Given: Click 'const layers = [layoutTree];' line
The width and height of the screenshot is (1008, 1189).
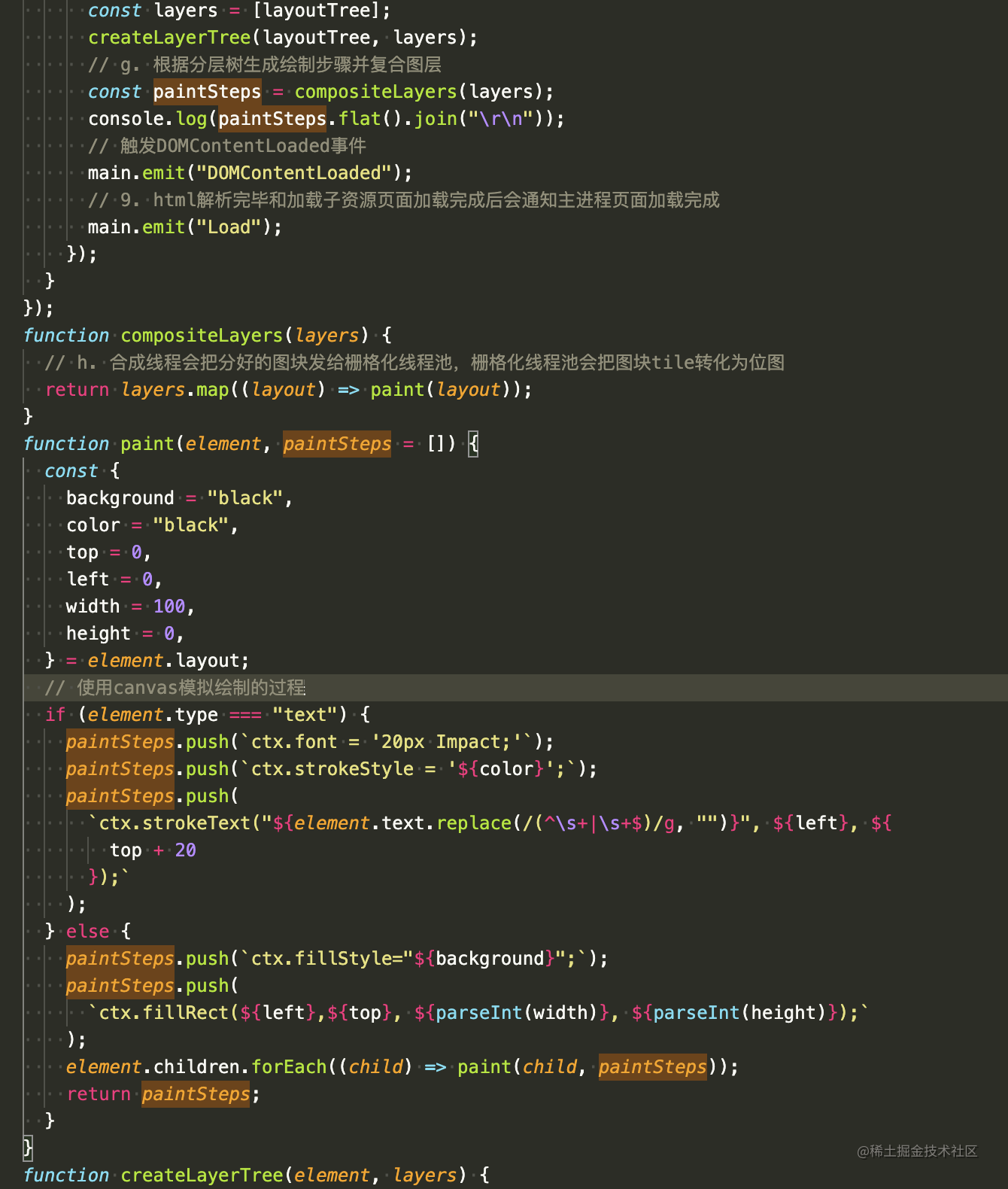Looking at the screenshot, I should (239, 11).
